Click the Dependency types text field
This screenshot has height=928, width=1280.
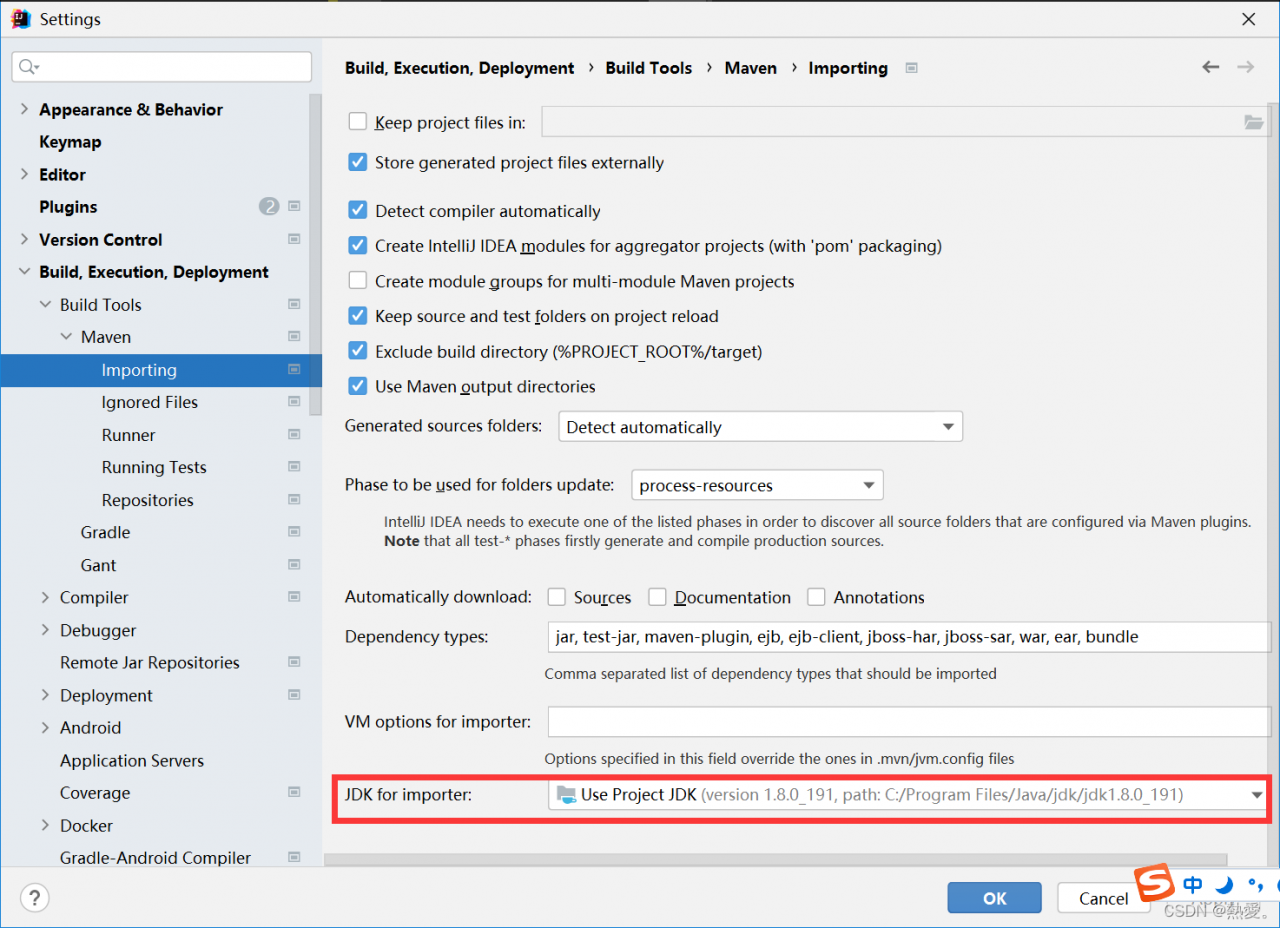click(909, 637)
